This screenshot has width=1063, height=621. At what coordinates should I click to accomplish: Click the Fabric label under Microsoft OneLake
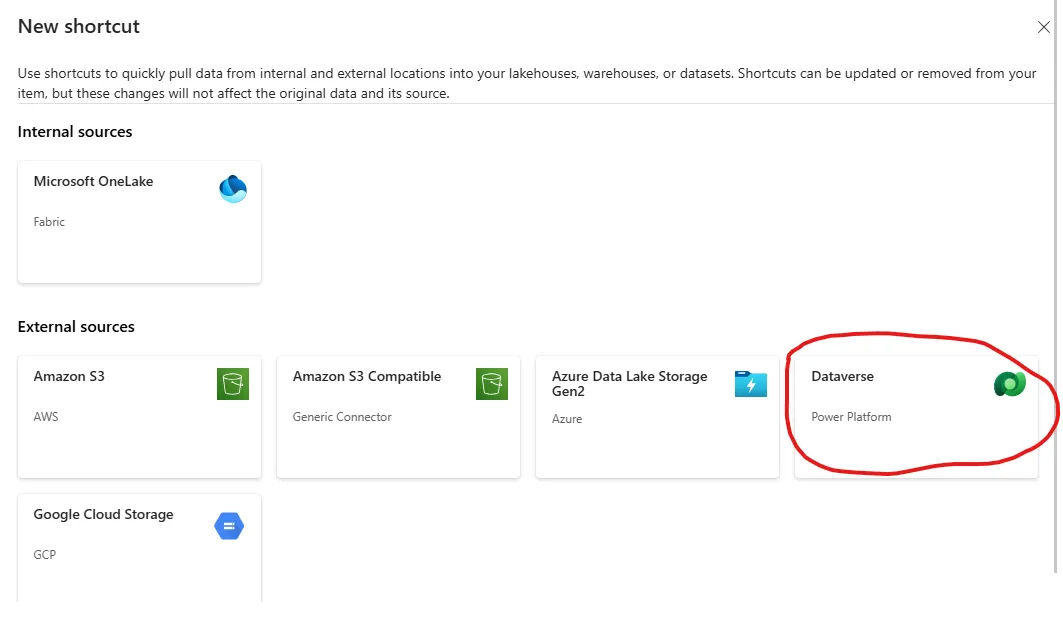pos(49,222)
